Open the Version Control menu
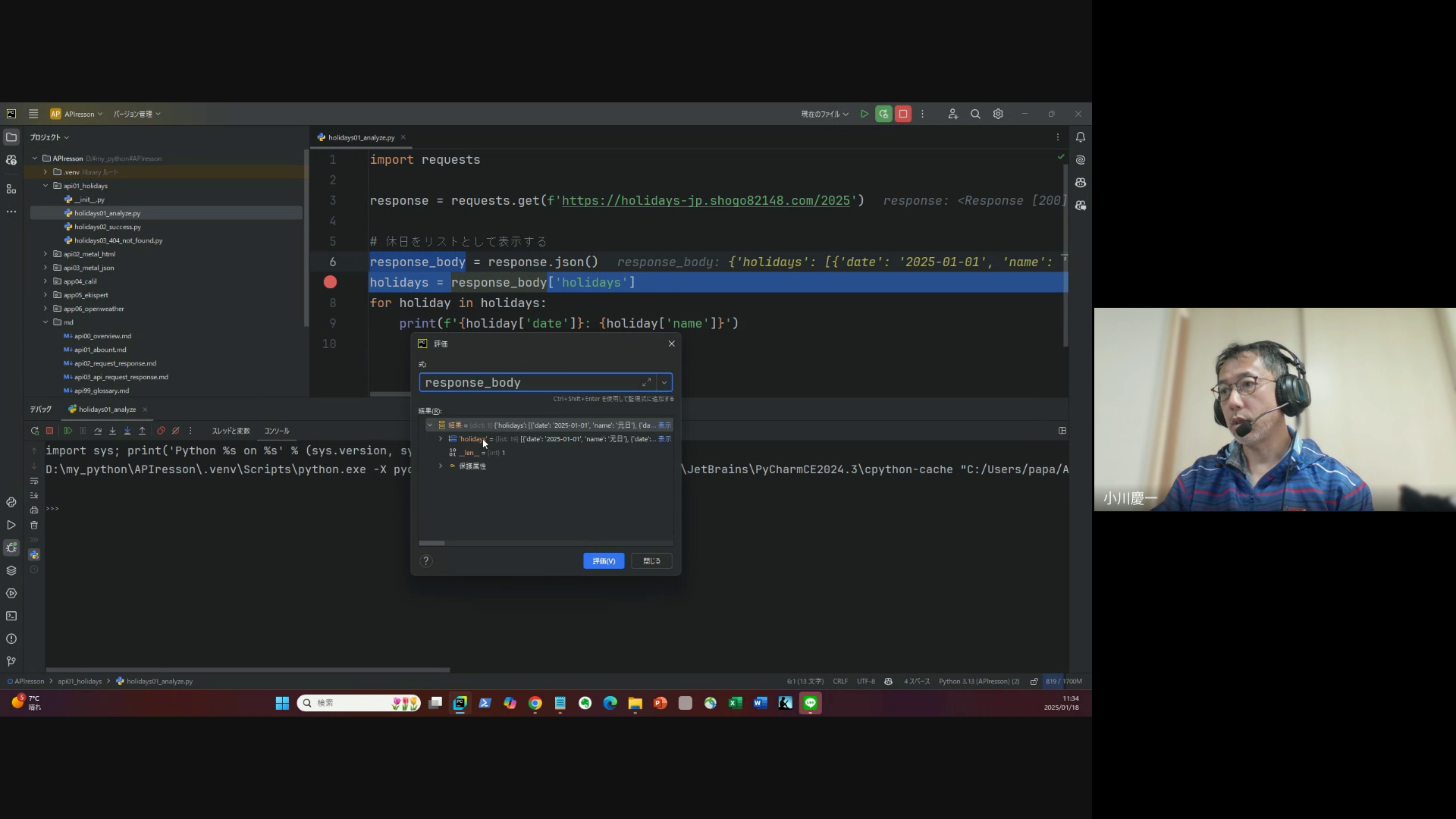This screenshot has height=819, width=1456. pyautogui.click(x=136, y=114)
